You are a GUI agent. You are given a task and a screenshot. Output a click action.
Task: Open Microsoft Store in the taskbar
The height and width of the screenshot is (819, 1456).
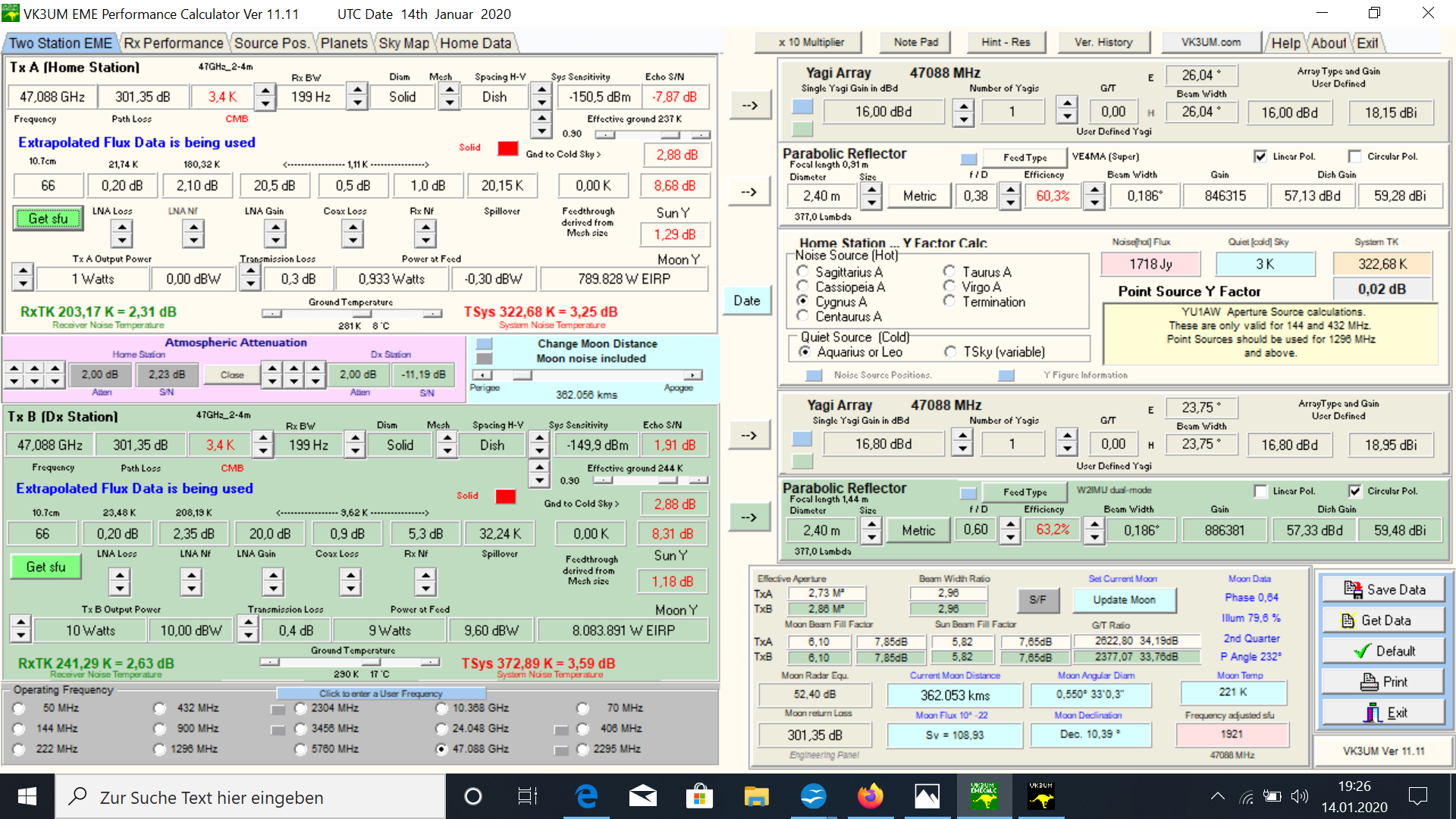[699, 796]
